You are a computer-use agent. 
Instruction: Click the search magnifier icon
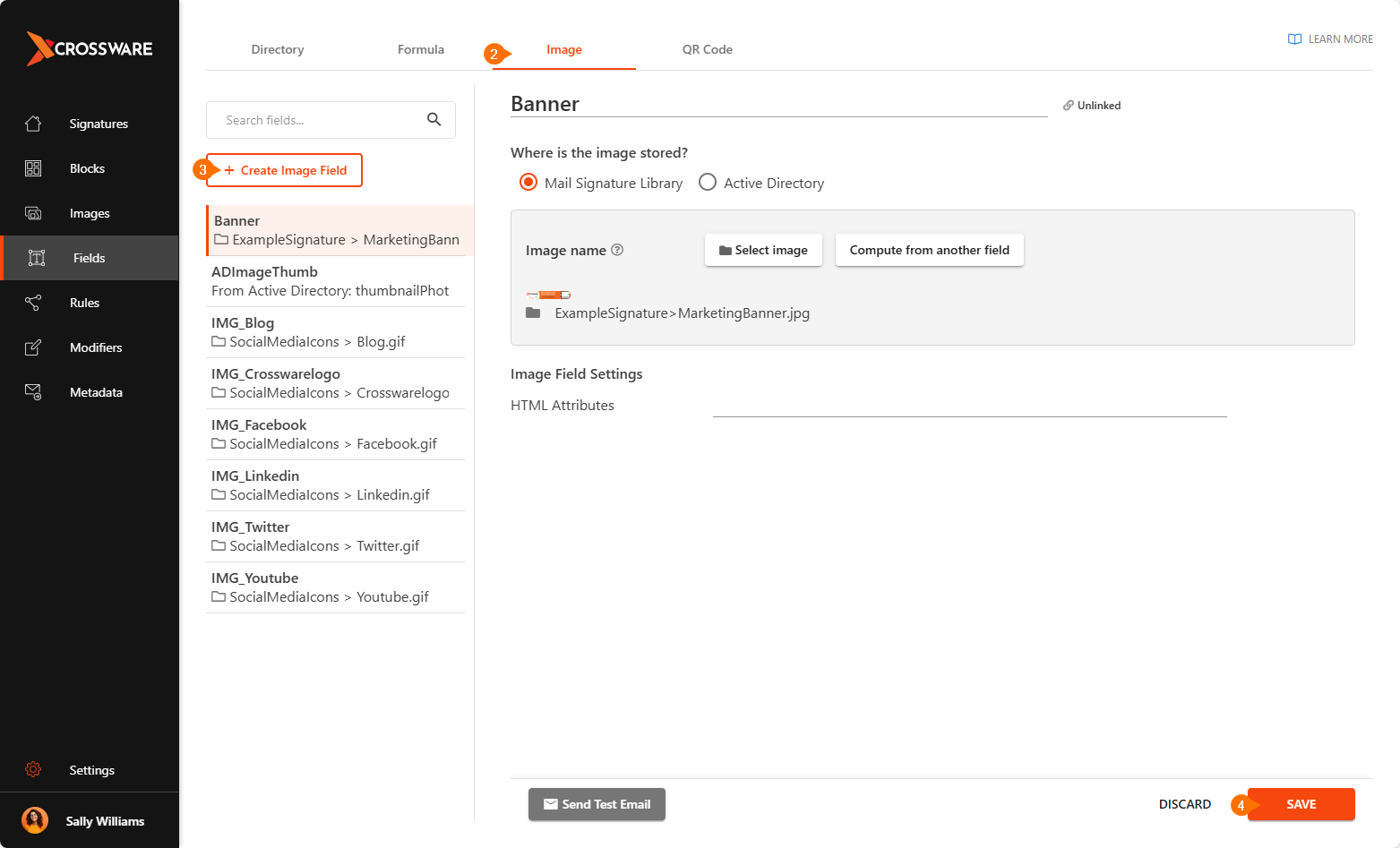(434, 120)
